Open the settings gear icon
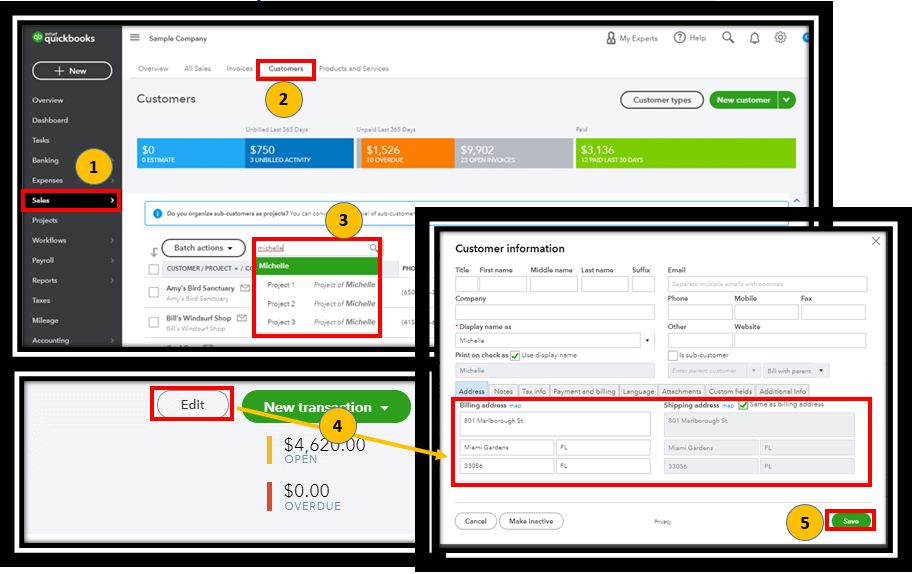 780,38
